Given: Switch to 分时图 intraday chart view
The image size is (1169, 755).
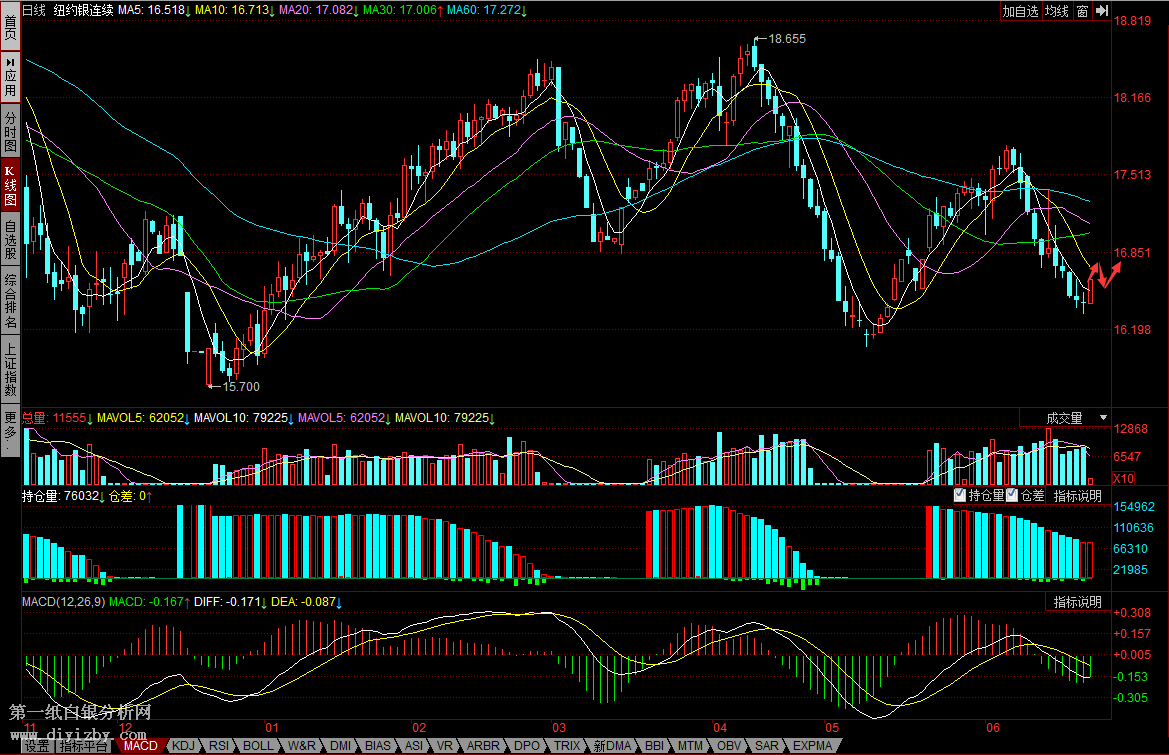Looking at the screenshot, I should 10,130.
